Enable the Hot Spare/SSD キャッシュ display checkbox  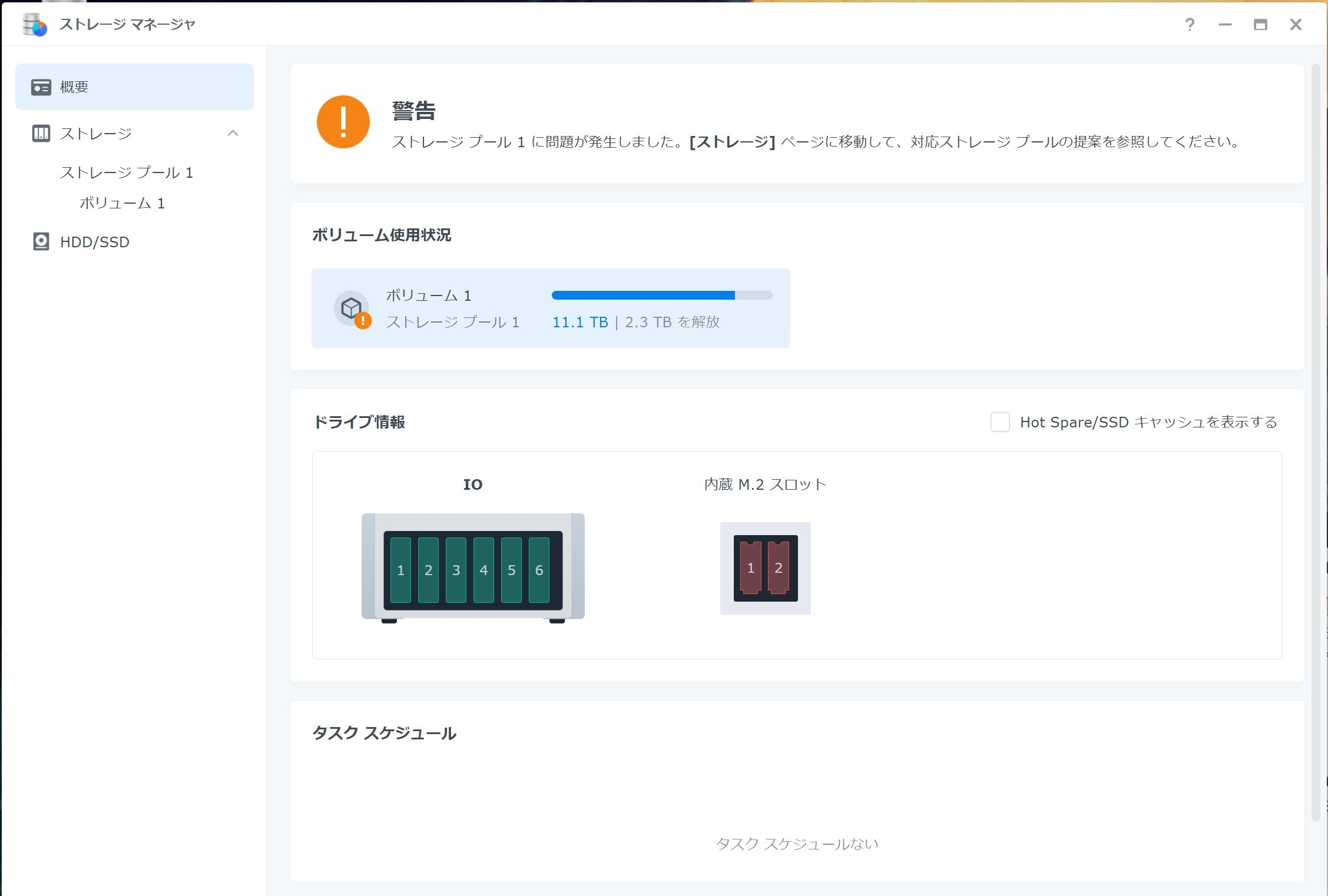pos(999,422)
